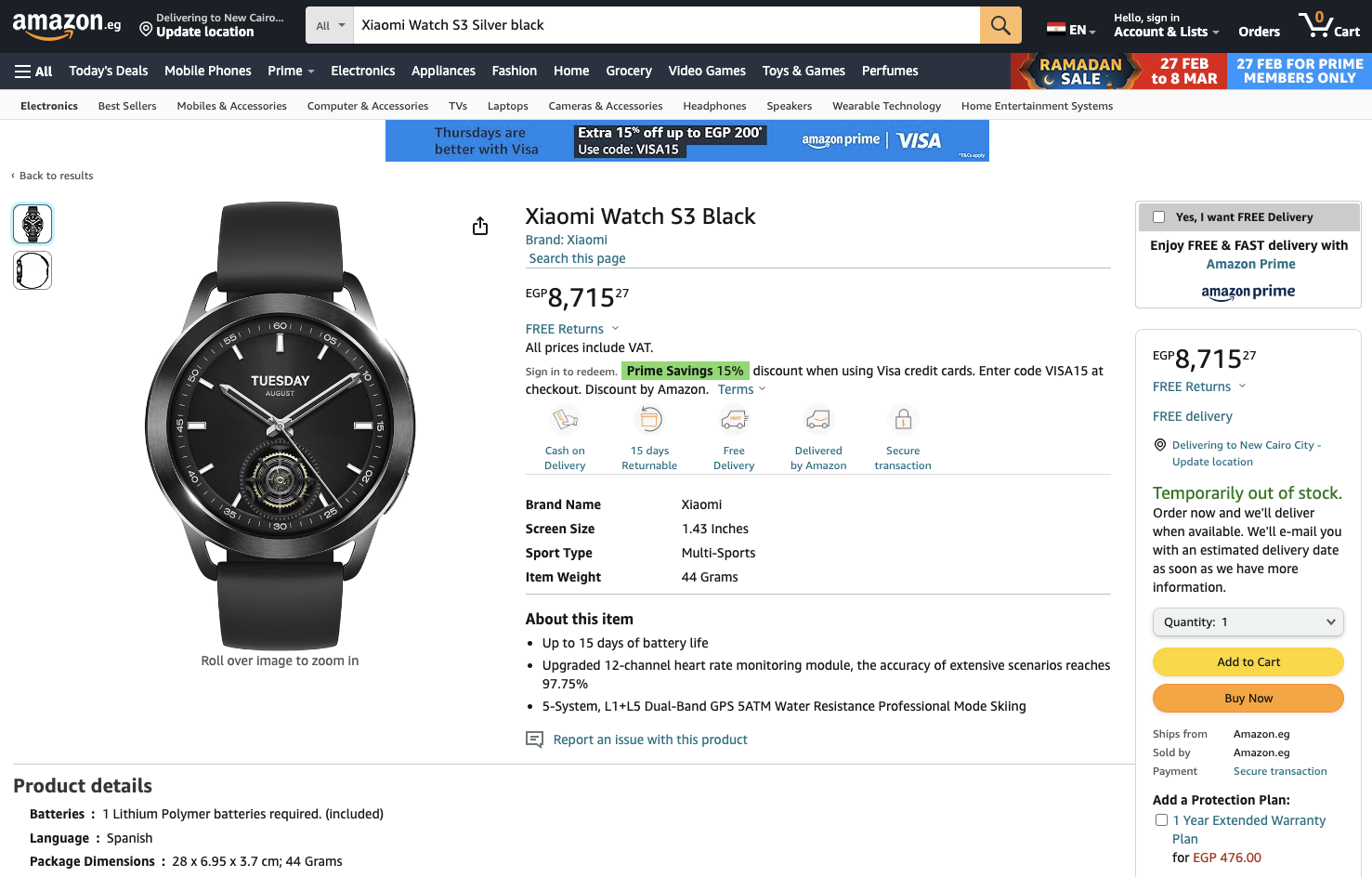Click the Report an issue speech icon
1372x877 pixels.
pyautogui.click(x=534, y=740)
